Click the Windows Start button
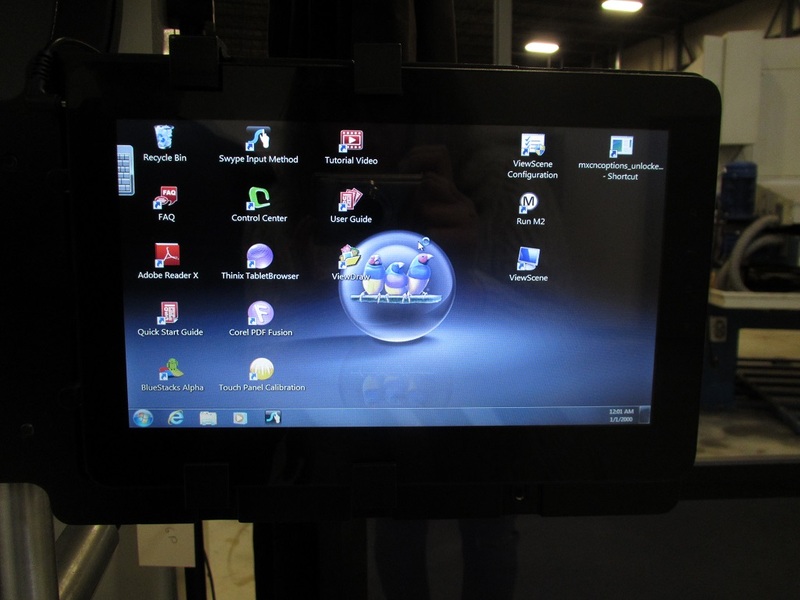The width and height of the screenshot is (800, 600). (x=143, y=417)
